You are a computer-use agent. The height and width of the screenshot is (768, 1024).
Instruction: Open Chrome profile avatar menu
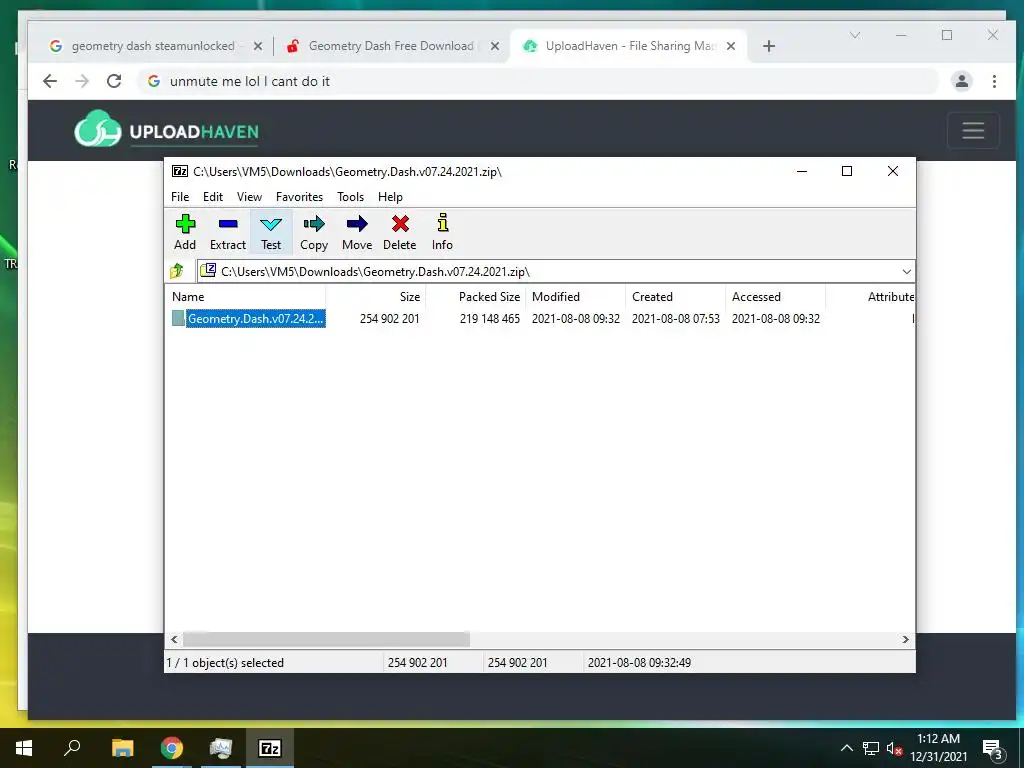[961, 81]
